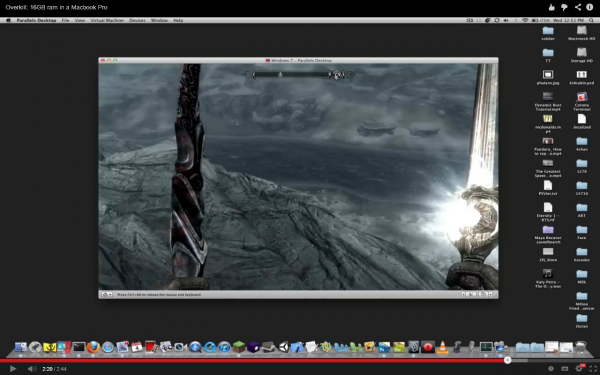
Task: Open the Window menu
Action: click(x=159, y=20)
